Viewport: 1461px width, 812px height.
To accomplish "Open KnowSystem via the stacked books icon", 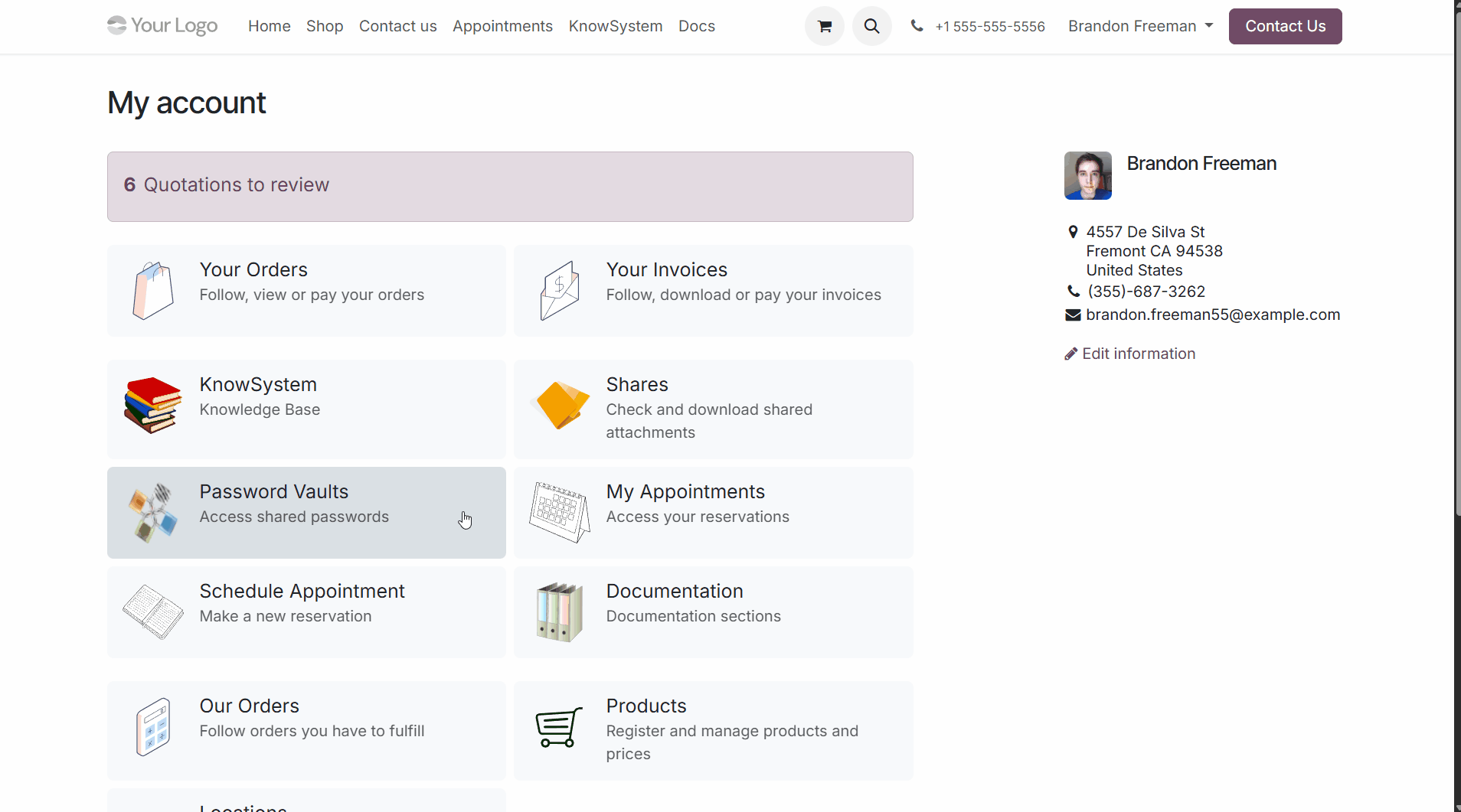I will click(x=153, y=405).
